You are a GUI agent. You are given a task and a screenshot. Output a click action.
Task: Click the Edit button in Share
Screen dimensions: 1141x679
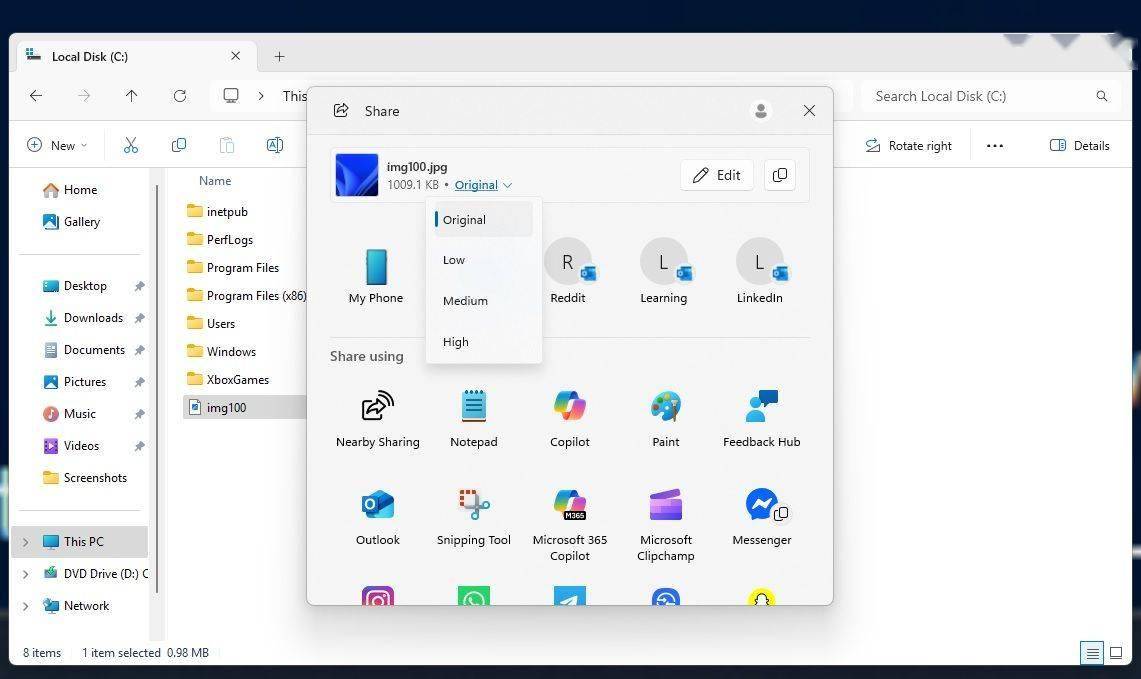(x=717, y=175)
